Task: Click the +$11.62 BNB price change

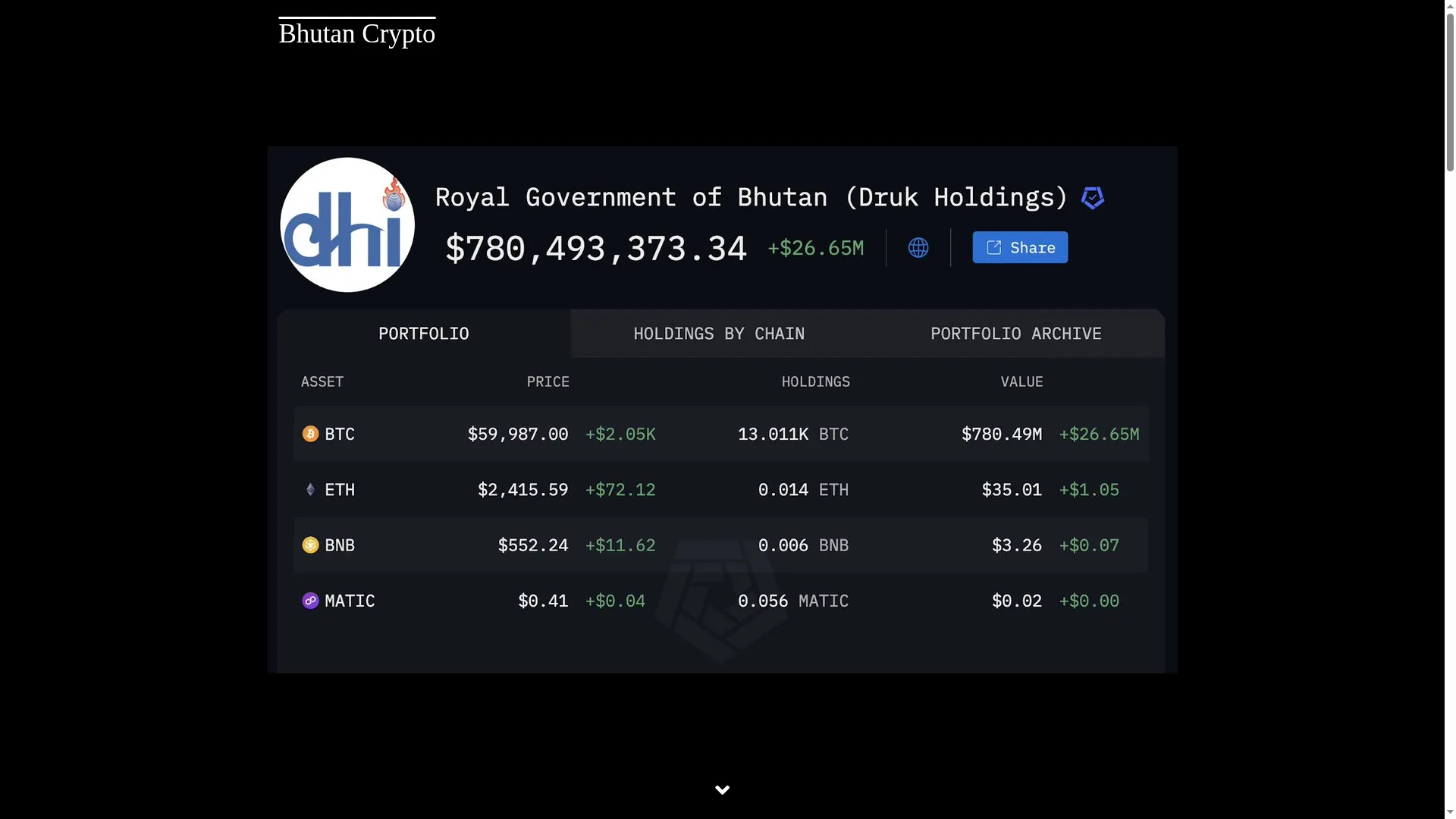Action: click(620, 545)
